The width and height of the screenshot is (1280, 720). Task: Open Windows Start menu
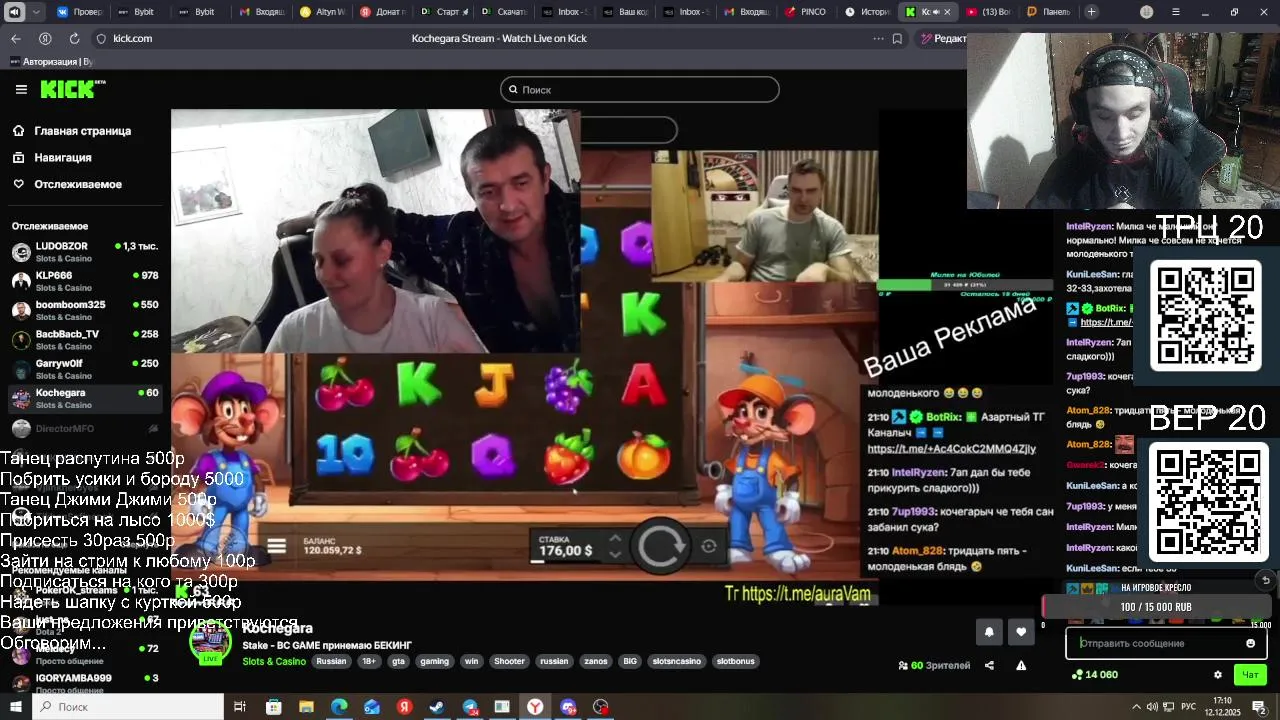[x=14, y=707]
